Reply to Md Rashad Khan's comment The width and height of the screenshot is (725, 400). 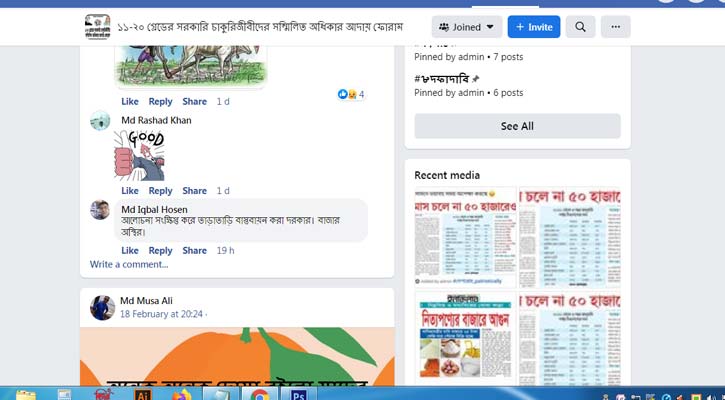pos(160,191)
